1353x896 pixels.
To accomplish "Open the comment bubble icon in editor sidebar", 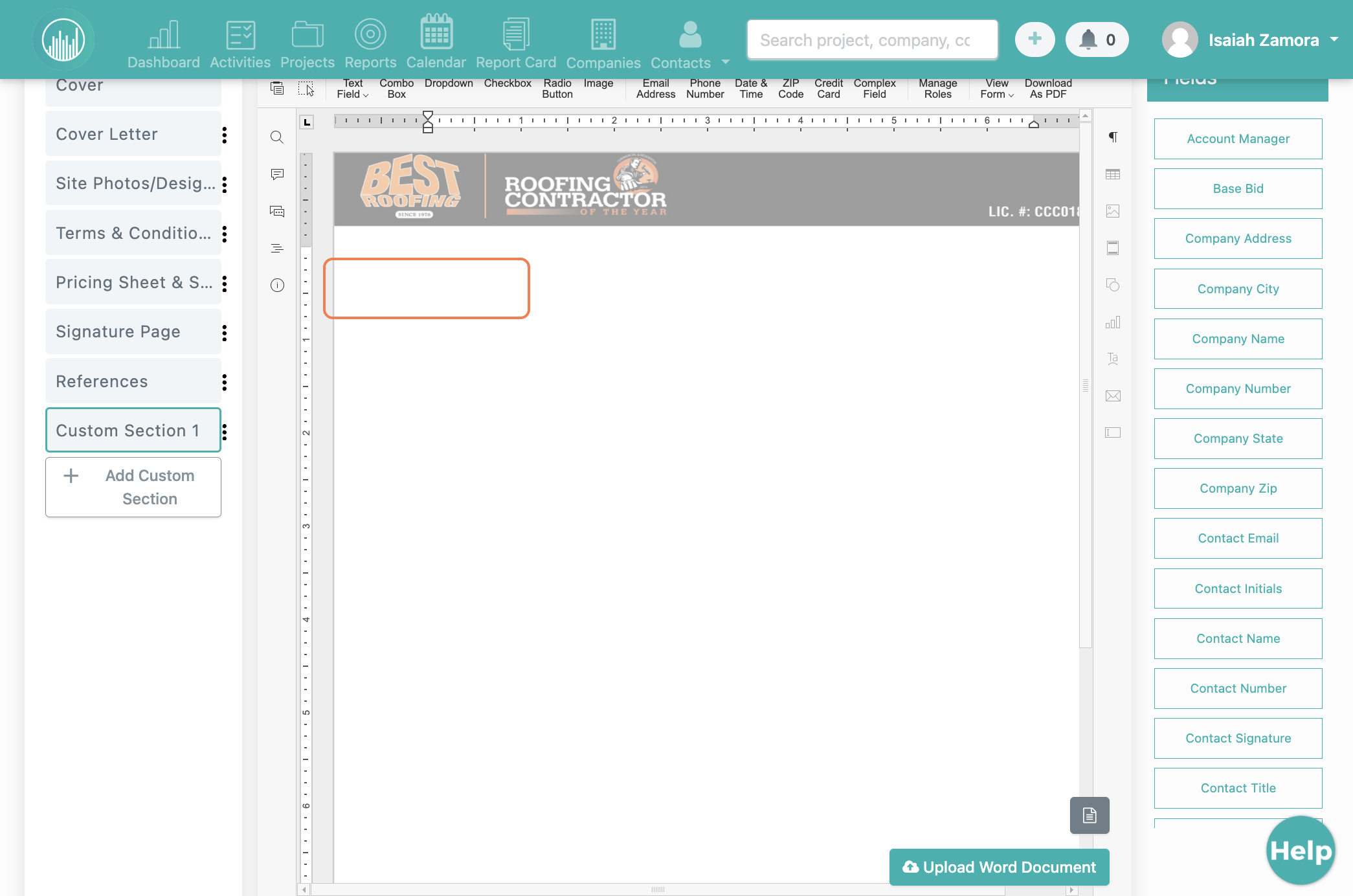I will (x=277, y=174).
